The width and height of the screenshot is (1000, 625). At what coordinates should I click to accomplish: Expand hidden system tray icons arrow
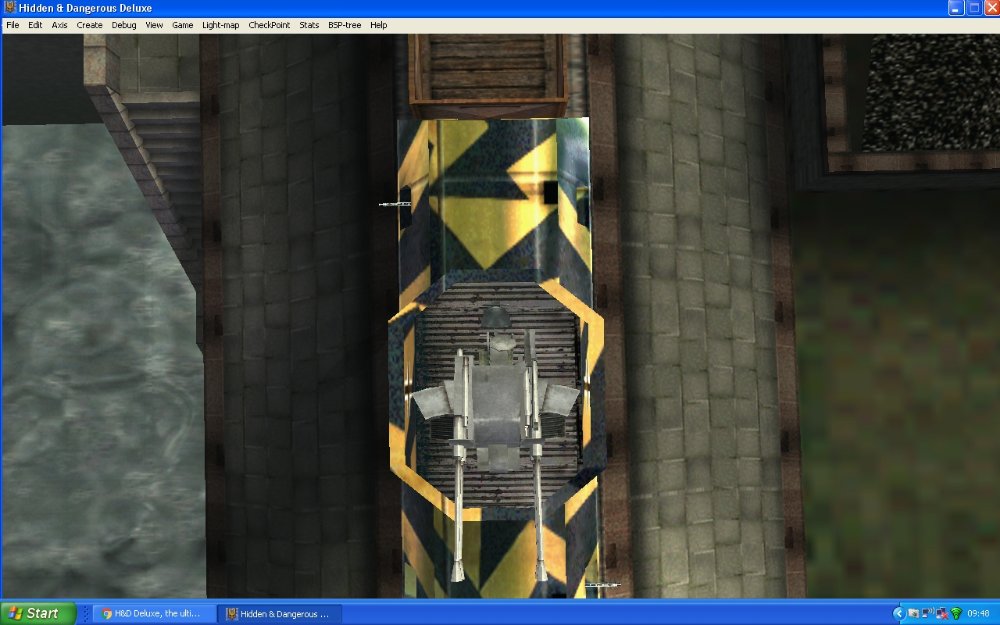tap(899, 614)
